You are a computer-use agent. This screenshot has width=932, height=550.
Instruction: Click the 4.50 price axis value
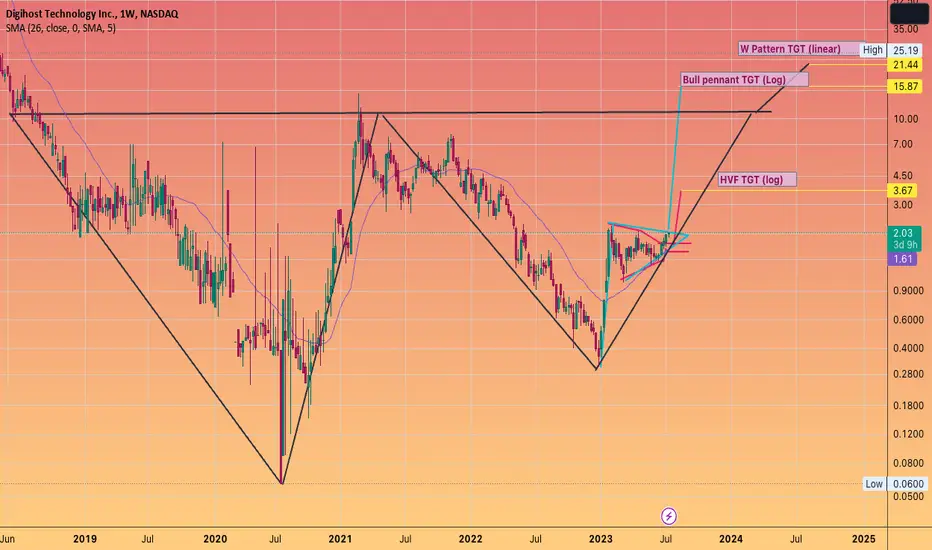click(x=903, y=175)
